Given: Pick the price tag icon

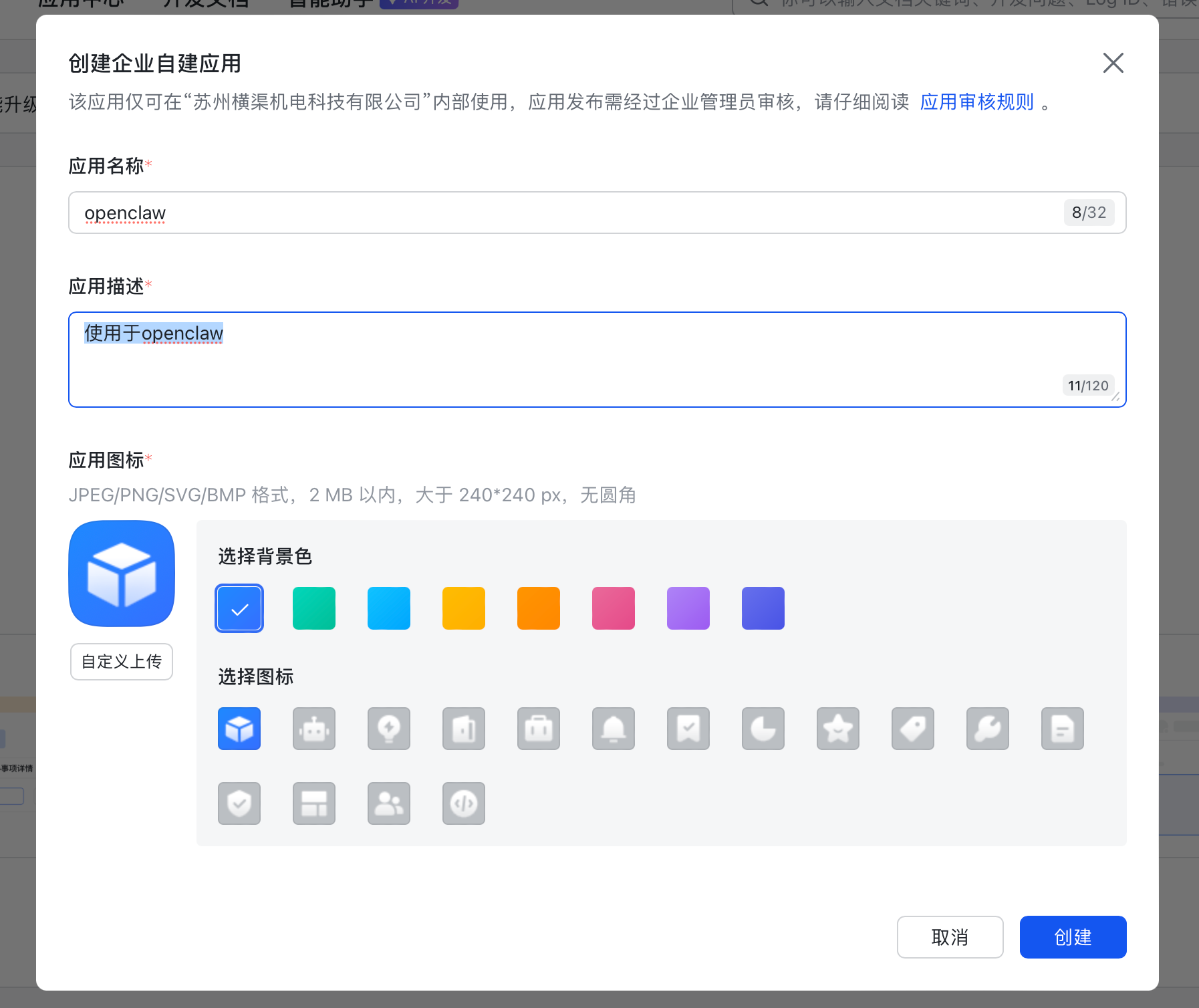Looking at the screenshot, I should [x=913, y=729].
